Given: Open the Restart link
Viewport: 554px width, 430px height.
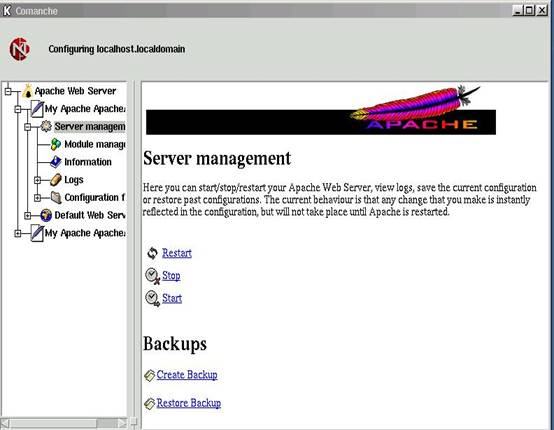Looking at the screenshot, I should [177, 253].
